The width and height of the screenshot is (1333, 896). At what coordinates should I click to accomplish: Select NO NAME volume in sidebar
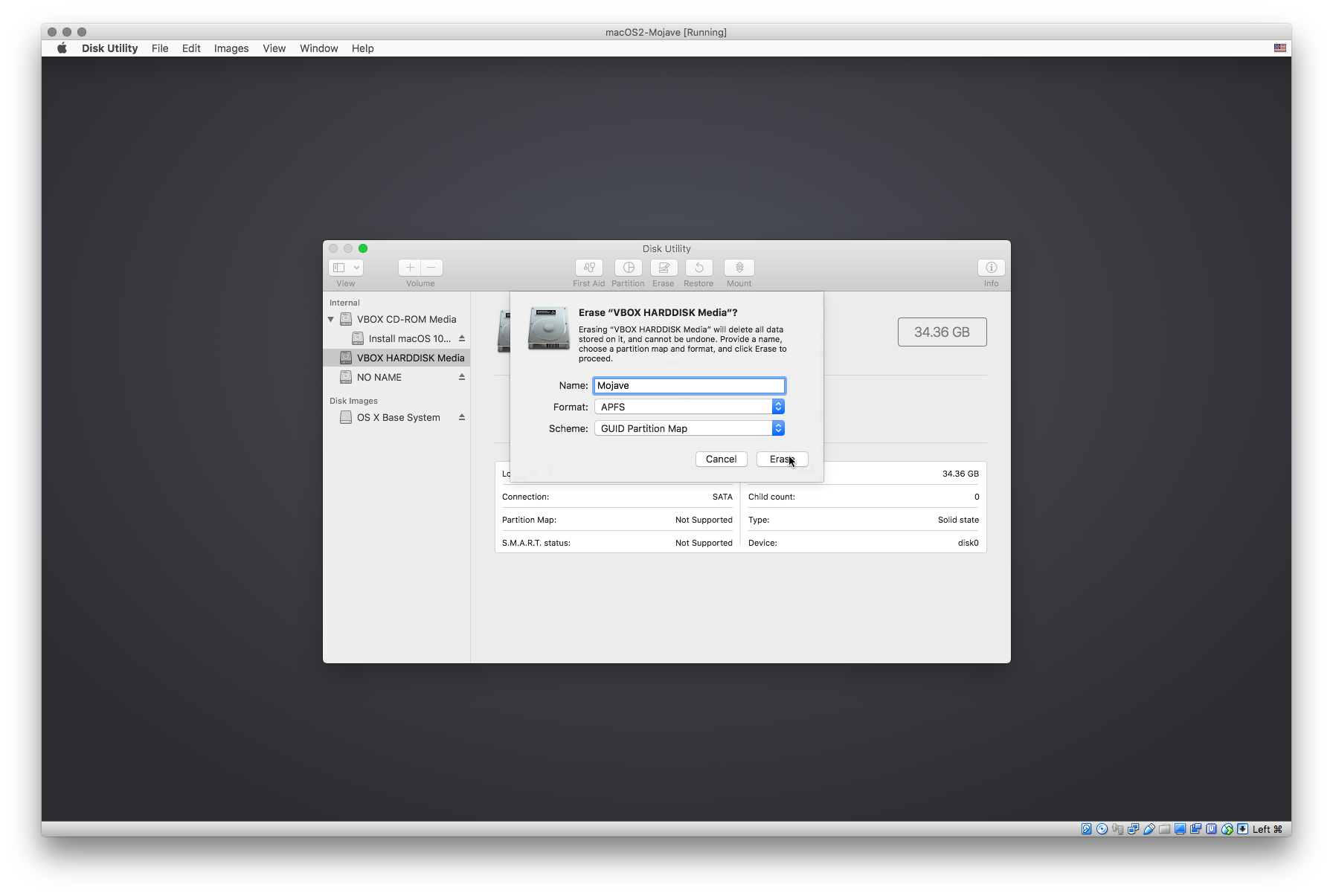click(396, 377)
